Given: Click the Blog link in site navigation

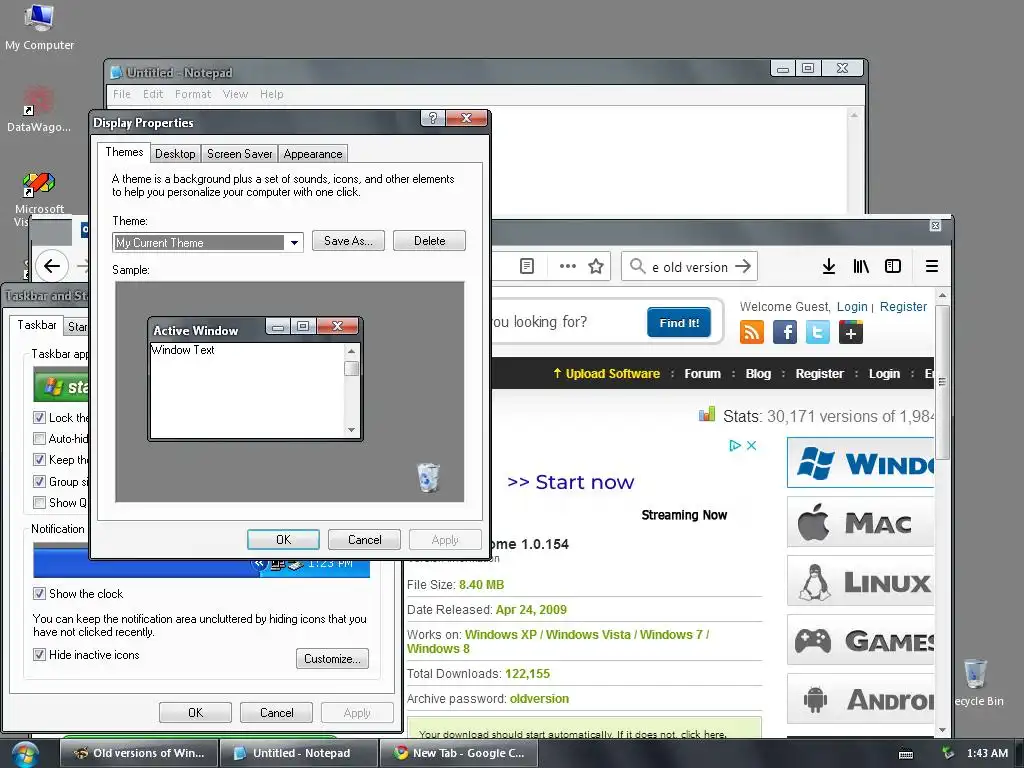Looking at the screenshot, I should point(758,374).
